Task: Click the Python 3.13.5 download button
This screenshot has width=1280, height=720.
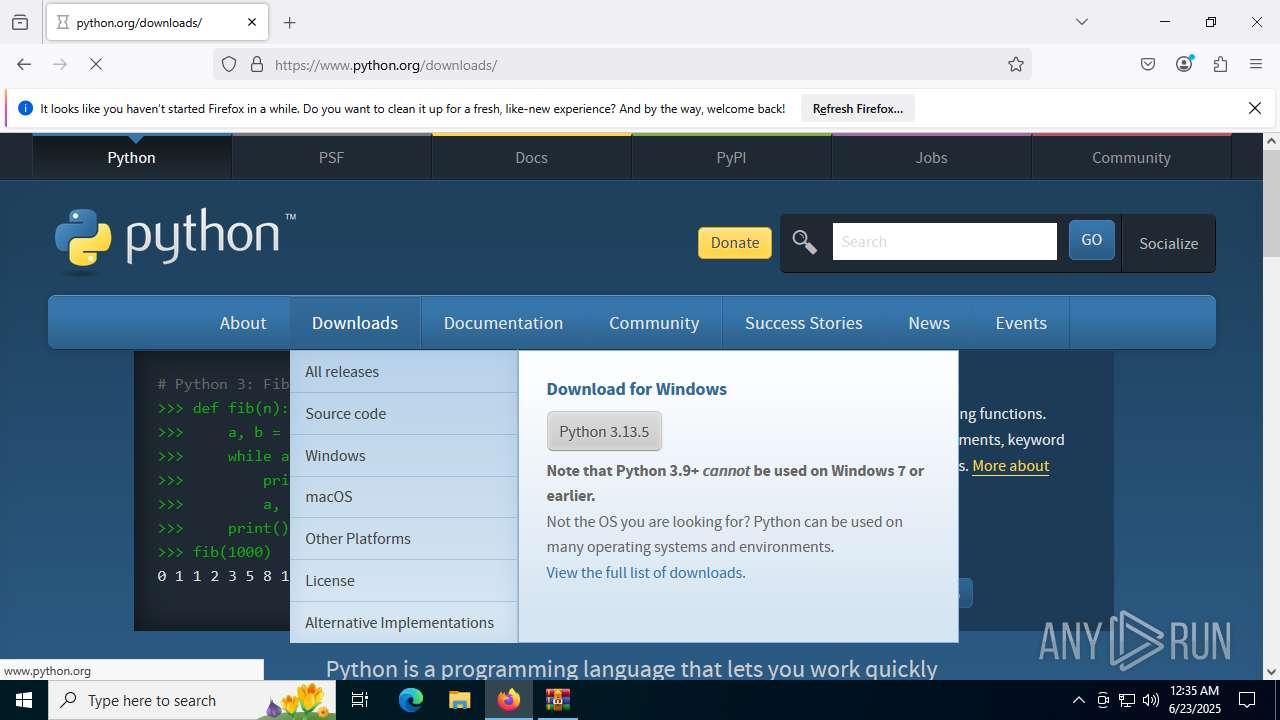Action: pyautogui.click(x=604, y=431)
